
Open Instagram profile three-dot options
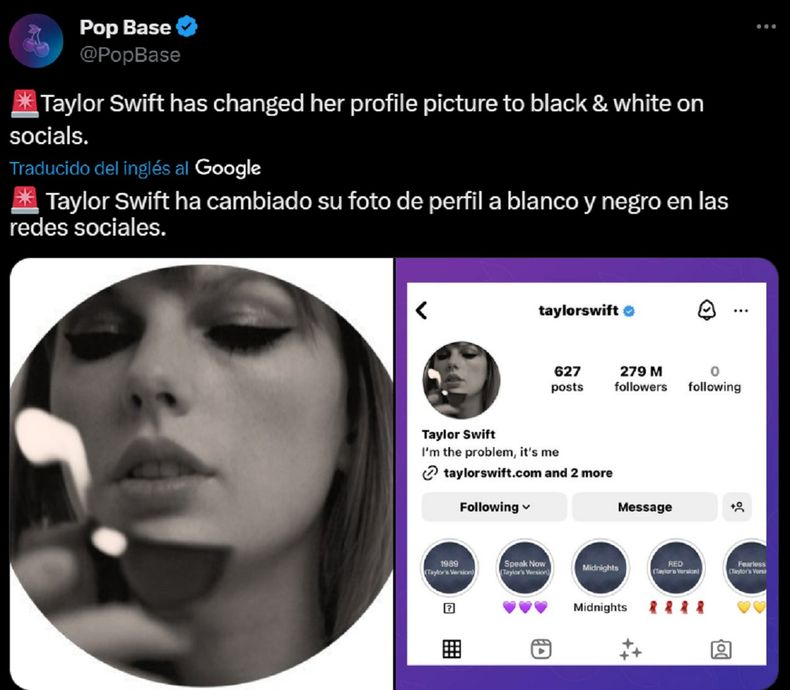[741, 311]
